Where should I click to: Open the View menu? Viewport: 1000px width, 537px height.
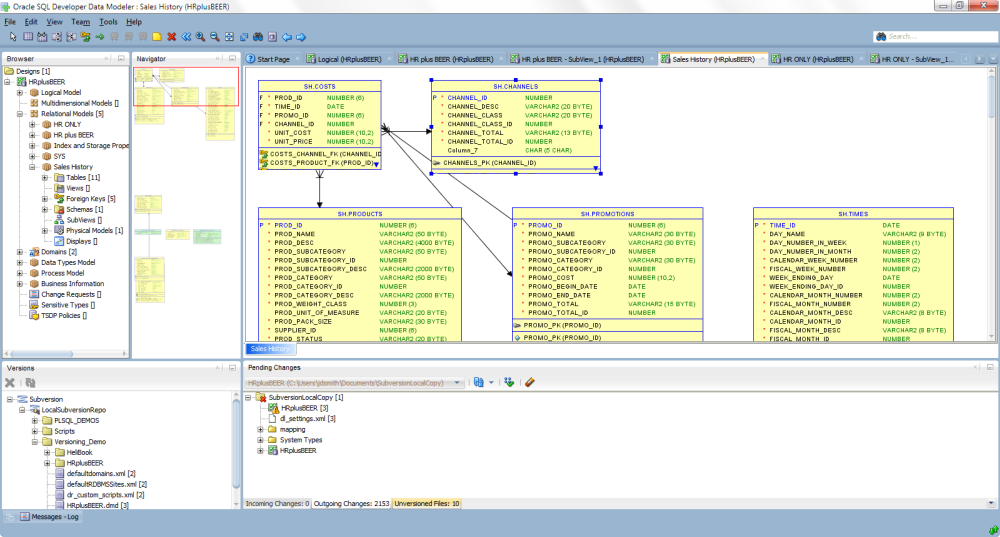click(x=55, y=22)
